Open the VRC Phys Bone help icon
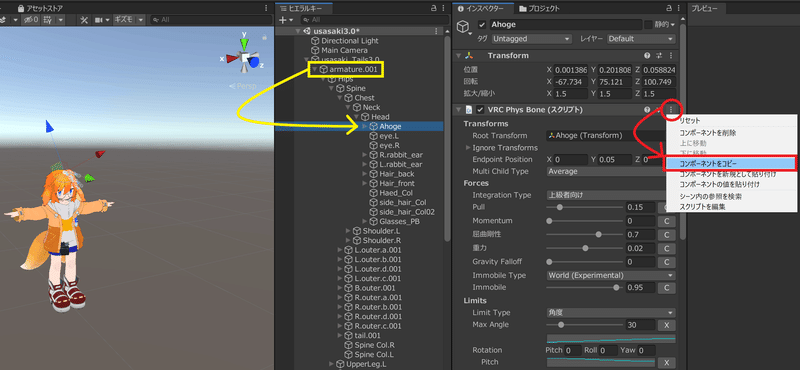The image size is (800, 370). [x=647, y=110]
